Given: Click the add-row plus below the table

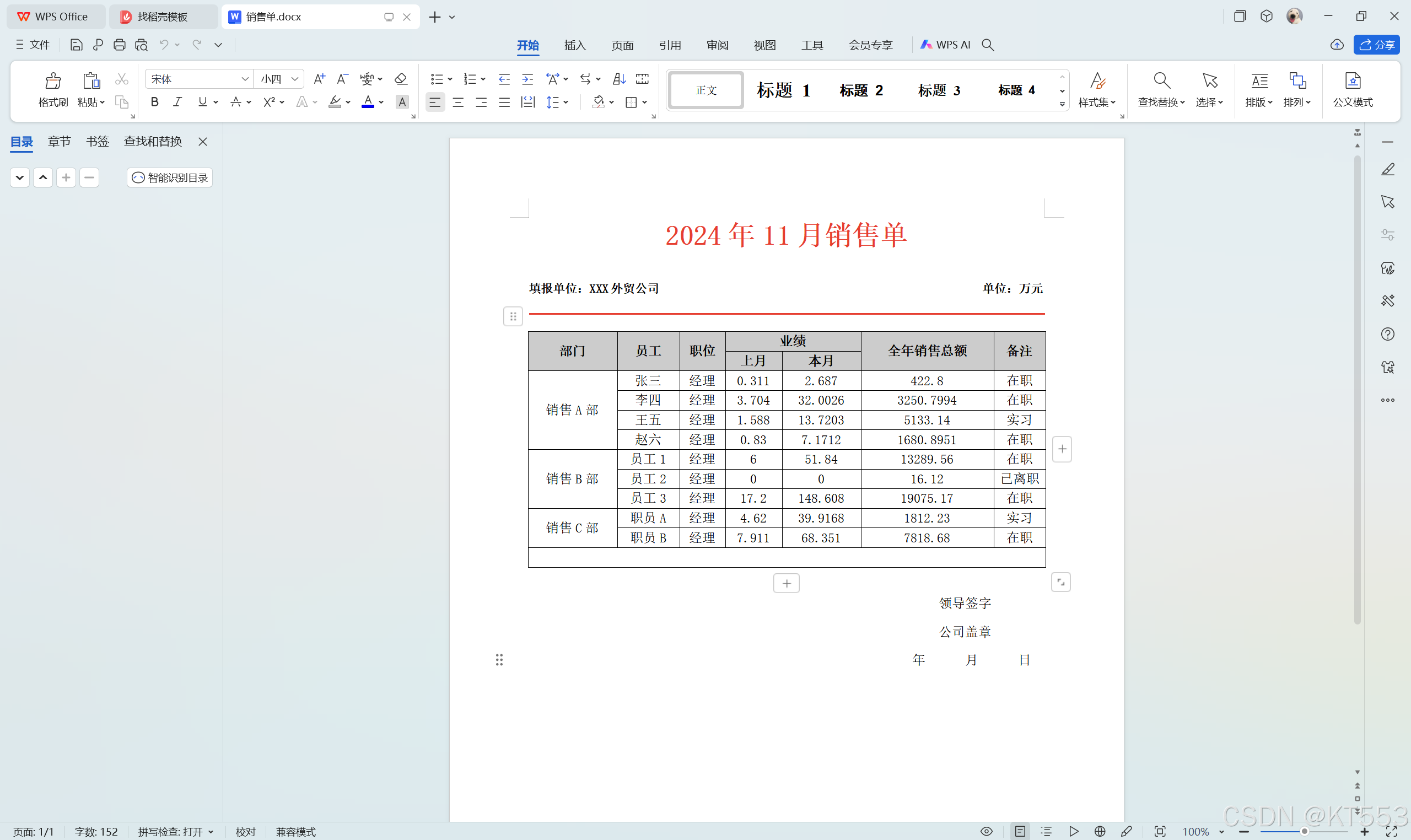Looking at the screenshot, I should click(x=786, y=583).
